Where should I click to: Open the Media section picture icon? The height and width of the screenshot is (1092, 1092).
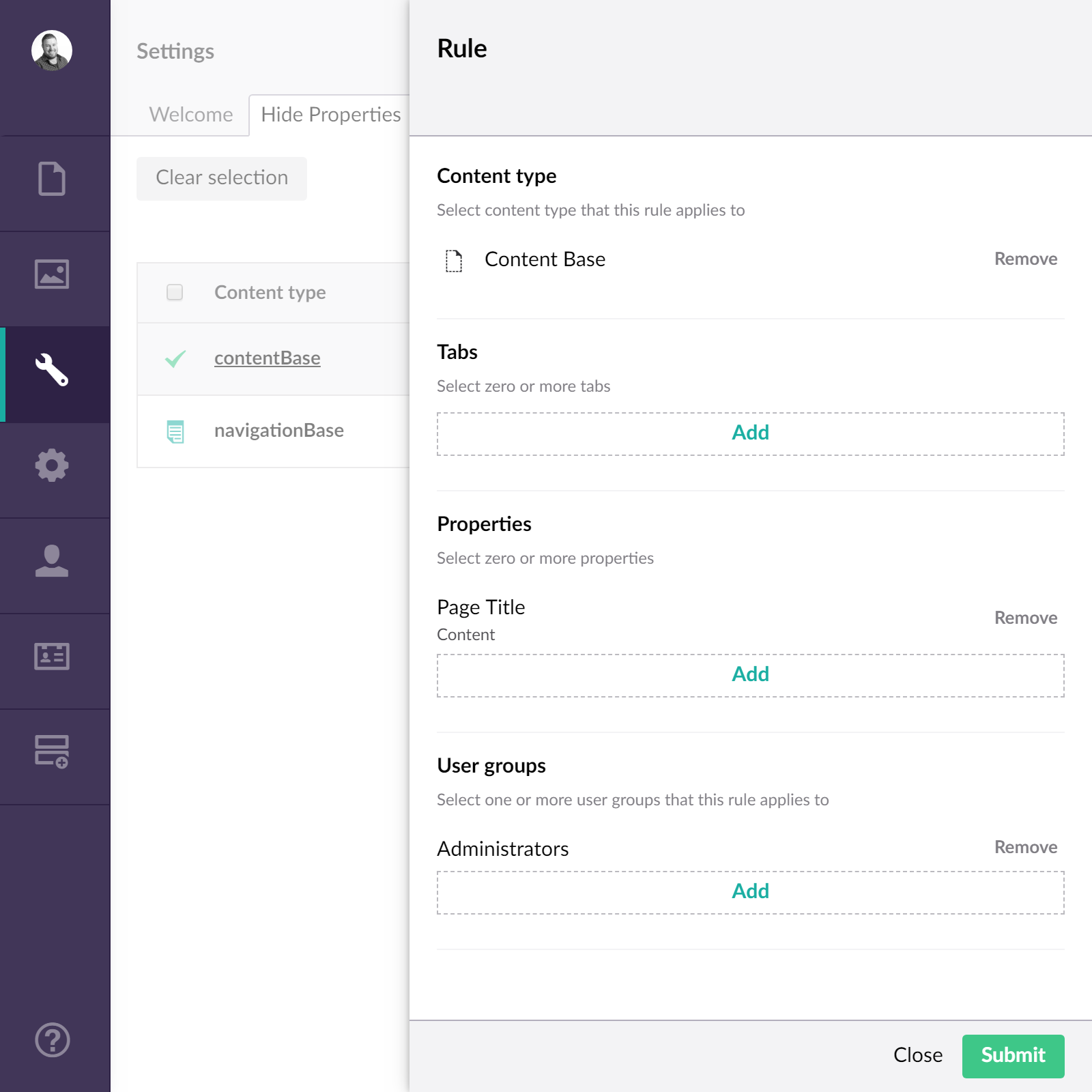click(x=52, y=274)
